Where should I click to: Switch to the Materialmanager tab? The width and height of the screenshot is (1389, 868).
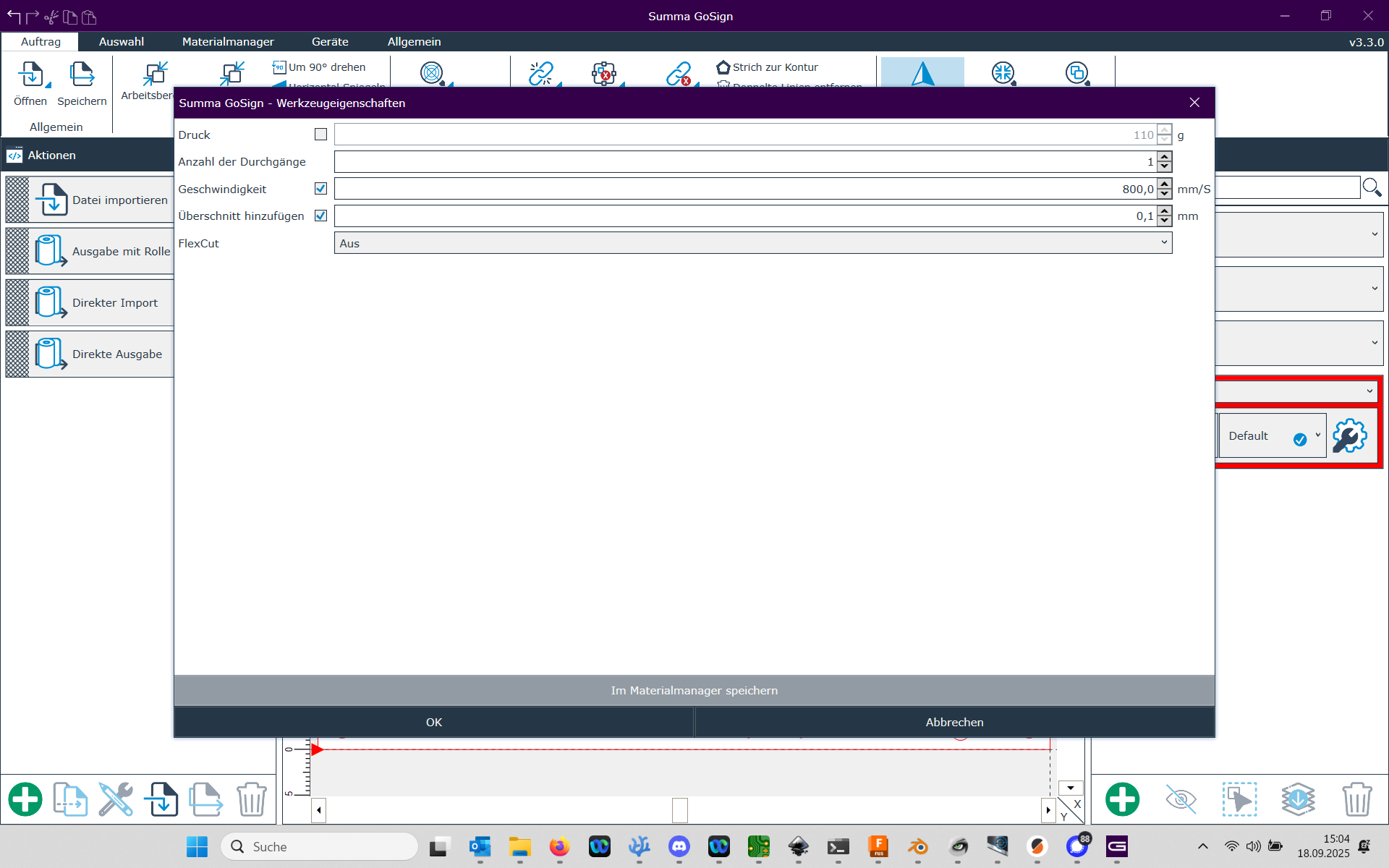click(228, 42)
